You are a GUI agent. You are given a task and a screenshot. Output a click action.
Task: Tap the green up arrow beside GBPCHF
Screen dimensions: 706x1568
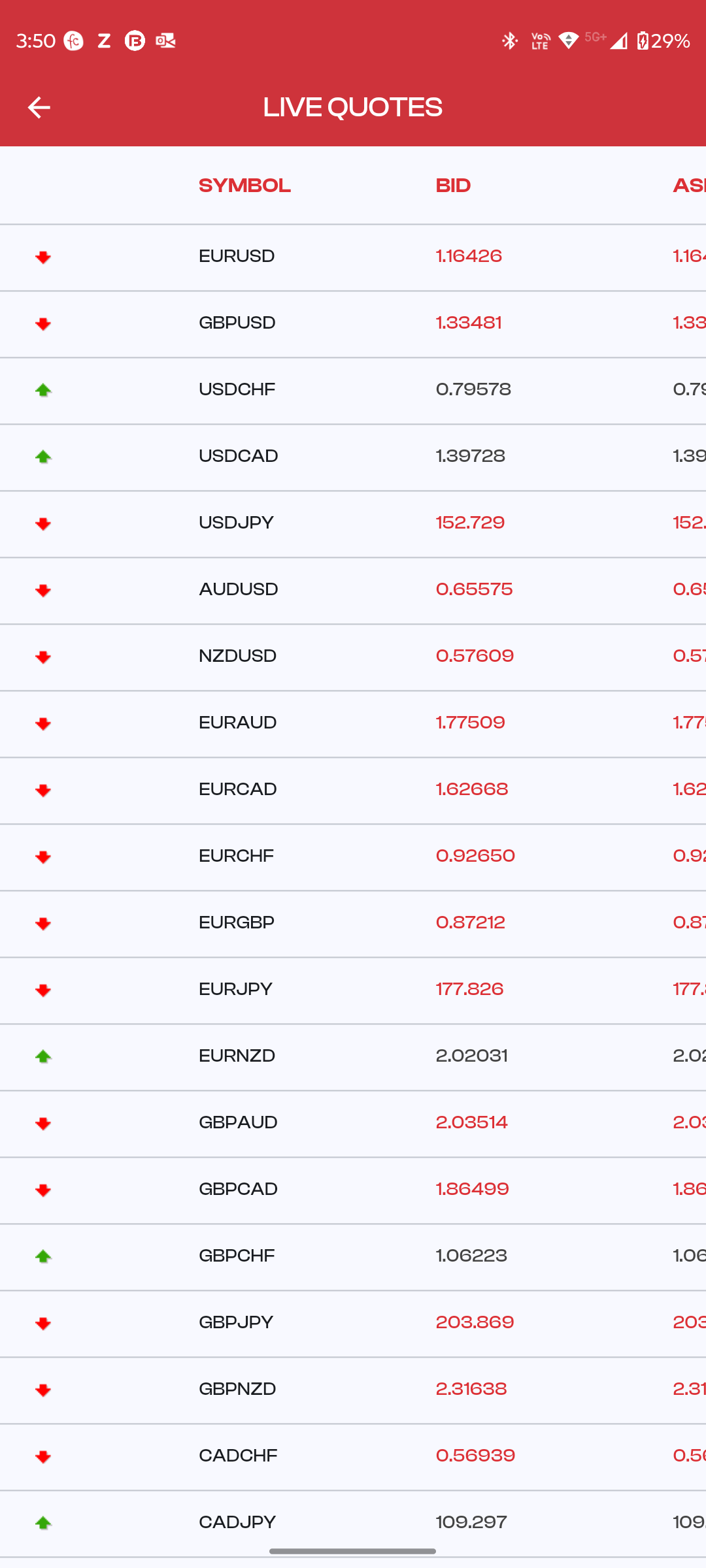[43, 1256]
